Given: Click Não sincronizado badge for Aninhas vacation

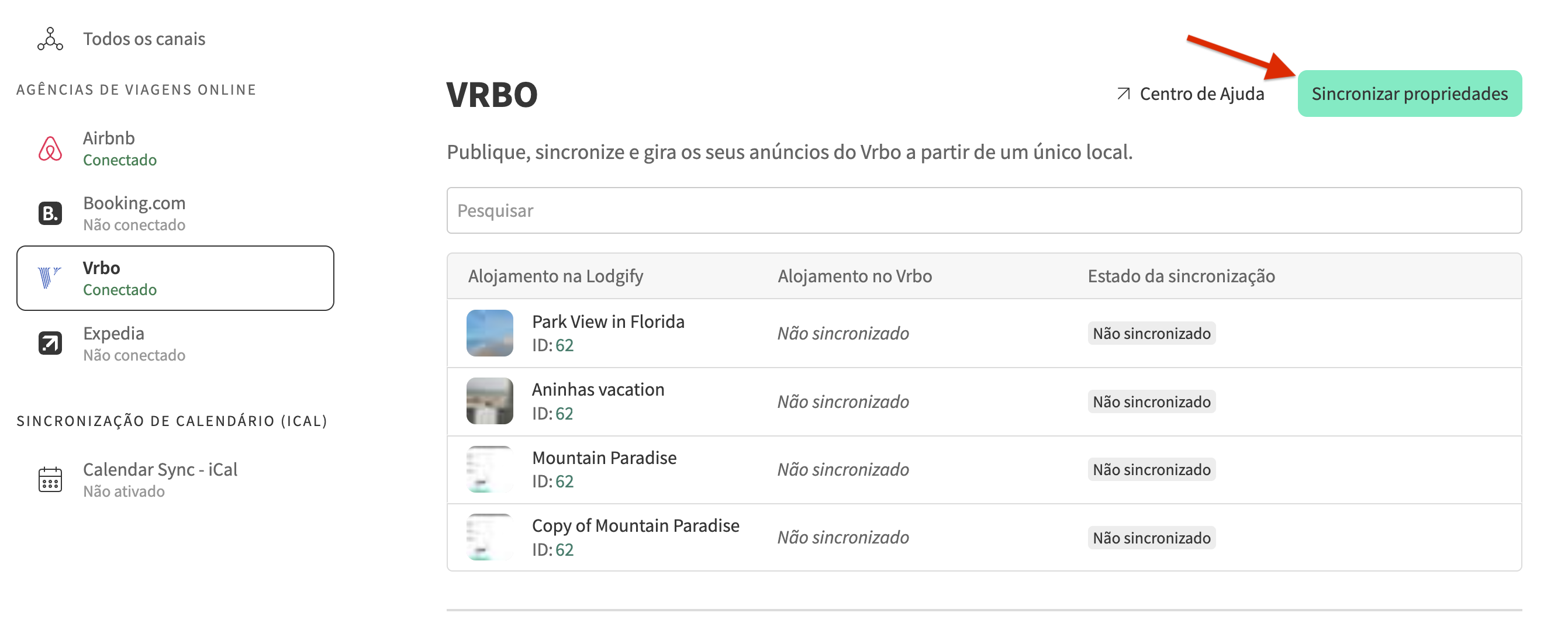Looking at the screenshot, I should click(1151, 401).
